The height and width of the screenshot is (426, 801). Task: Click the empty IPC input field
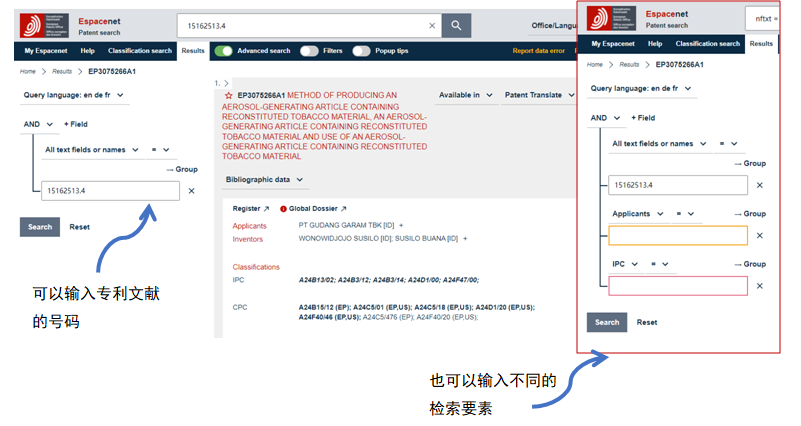pos(678,286)
